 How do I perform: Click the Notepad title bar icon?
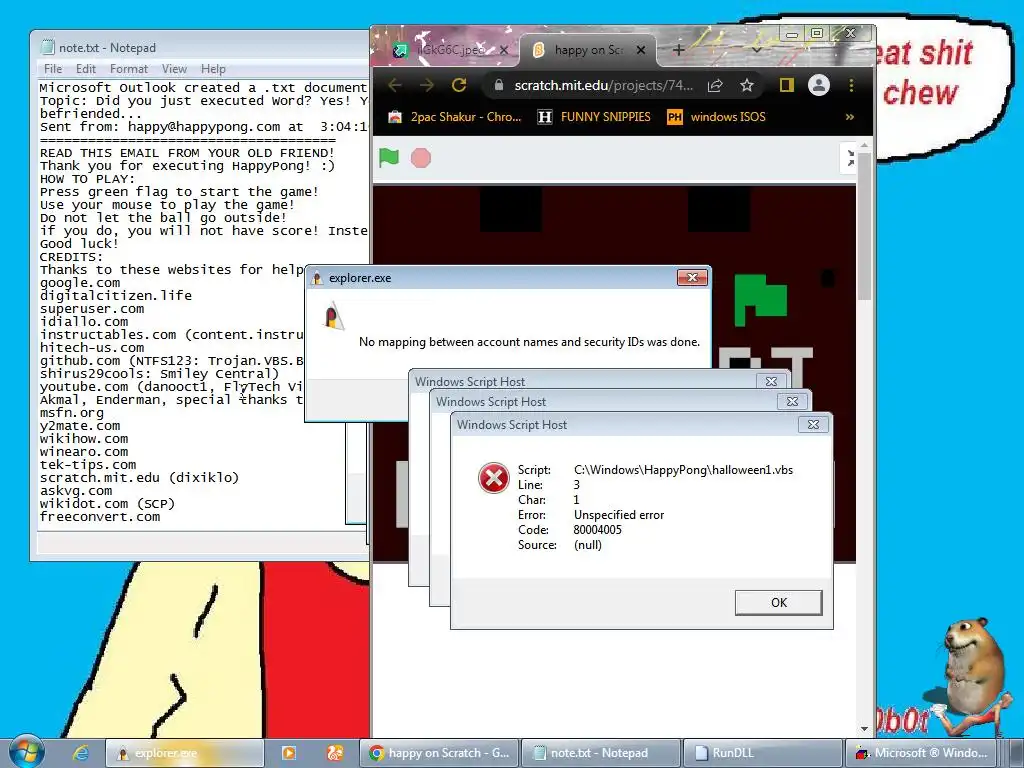tap(47, 47)
